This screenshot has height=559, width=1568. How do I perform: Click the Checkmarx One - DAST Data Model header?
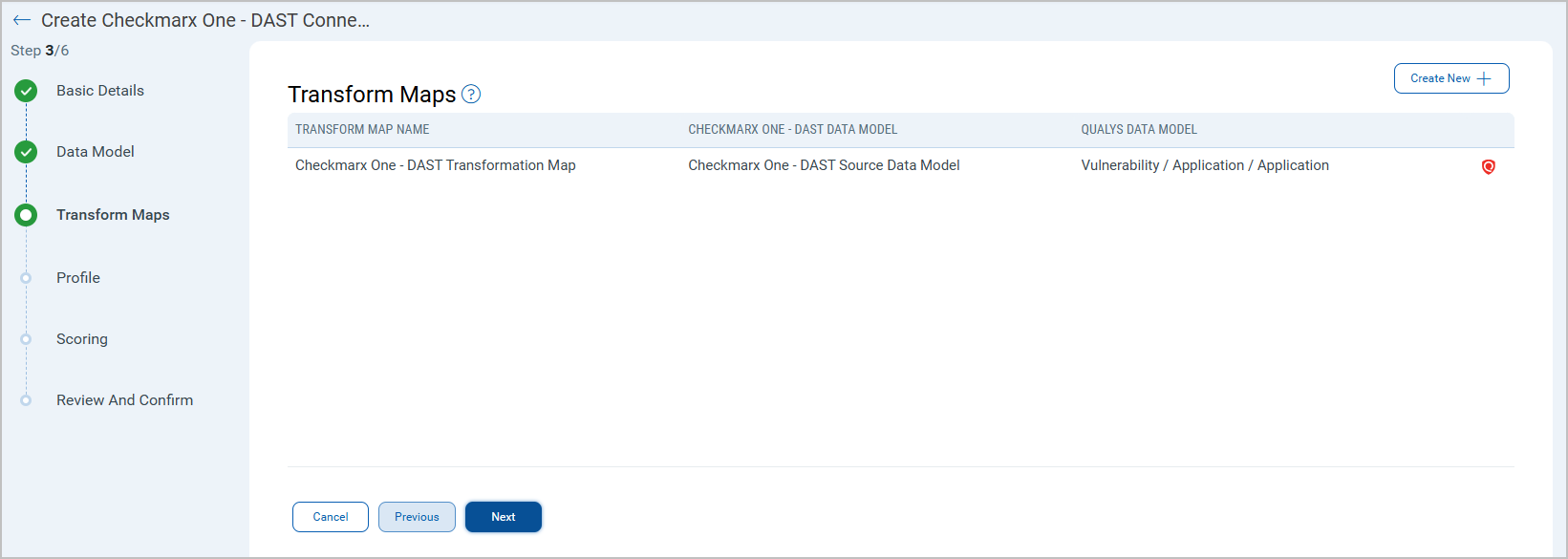pos(793,130)
